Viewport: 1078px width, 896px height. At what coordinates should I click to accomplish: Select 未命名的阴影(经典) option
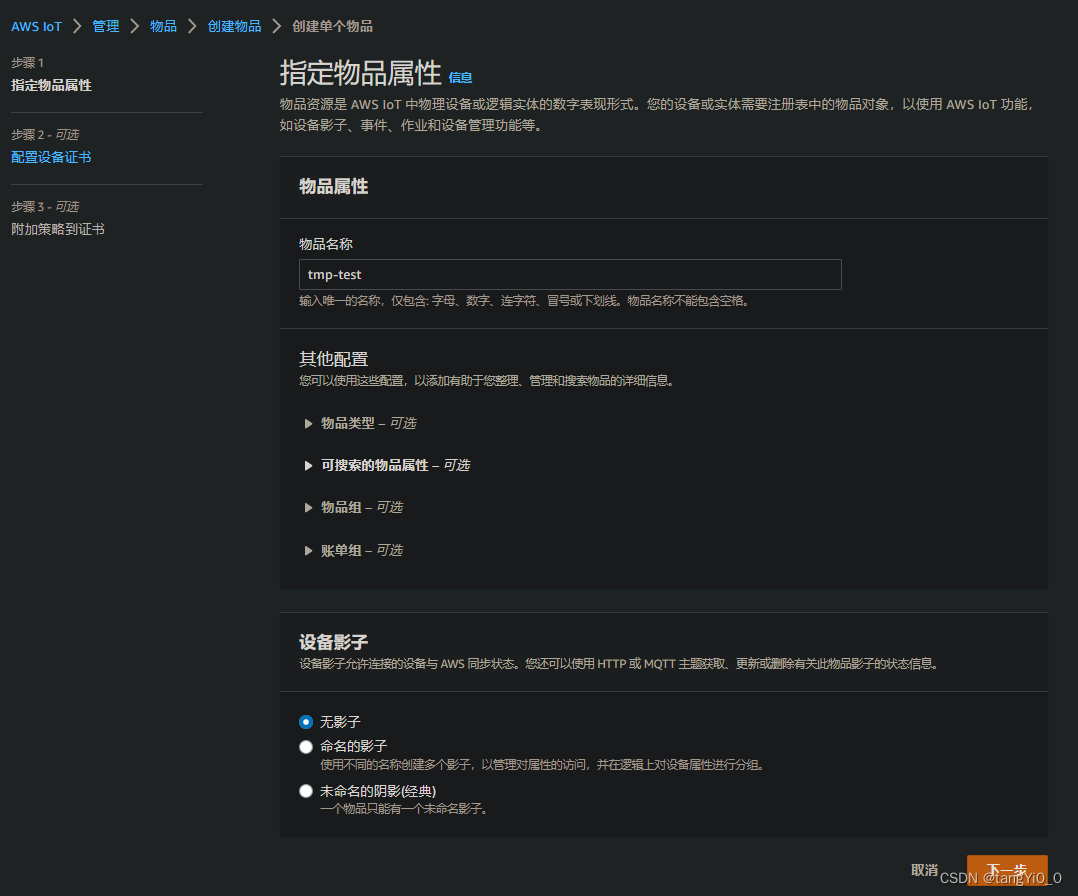pos(306,790)
